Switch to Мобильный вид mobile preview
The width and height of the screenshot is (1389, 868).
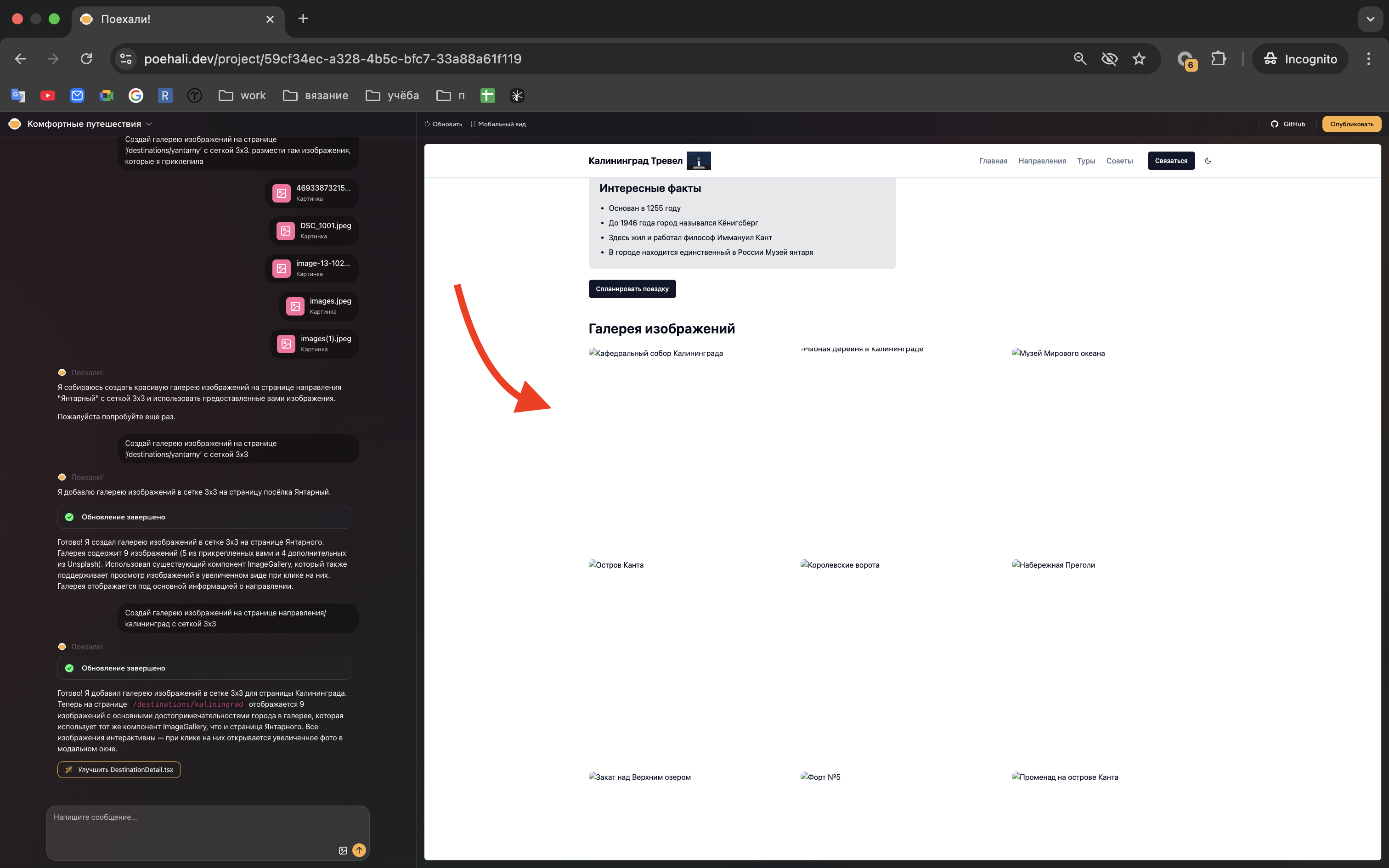pyautogui.click(x=497, y=124)
